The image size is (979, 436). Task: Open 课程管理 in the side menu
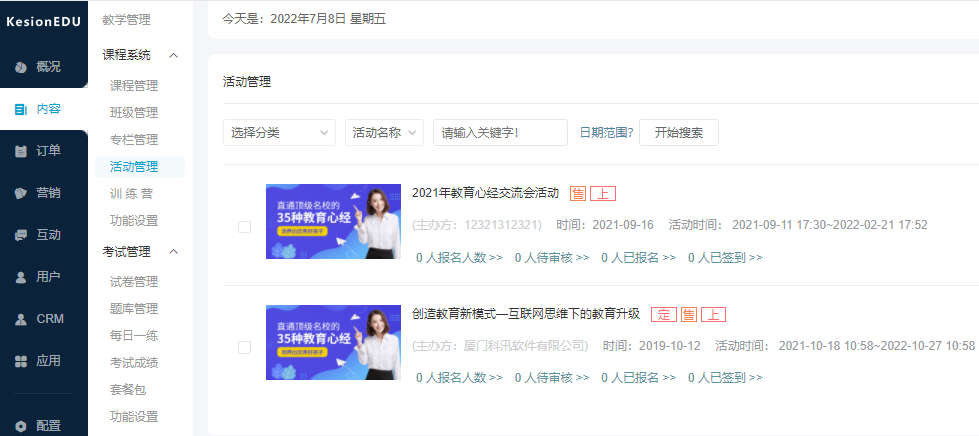[134, 86]
